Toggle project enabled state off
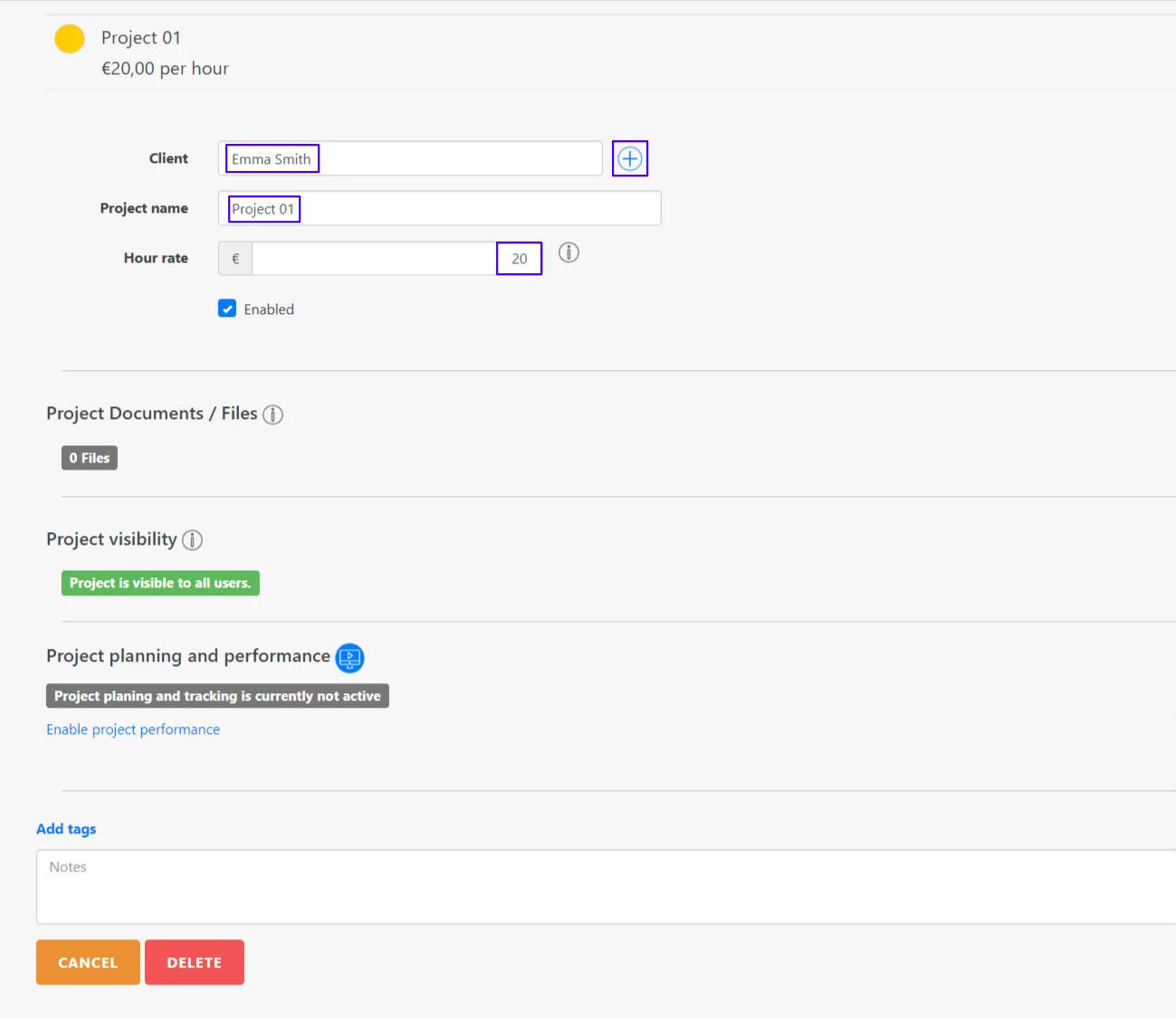The height and width of the screenshot is (1019, 1176). click(x=227, y=309)
